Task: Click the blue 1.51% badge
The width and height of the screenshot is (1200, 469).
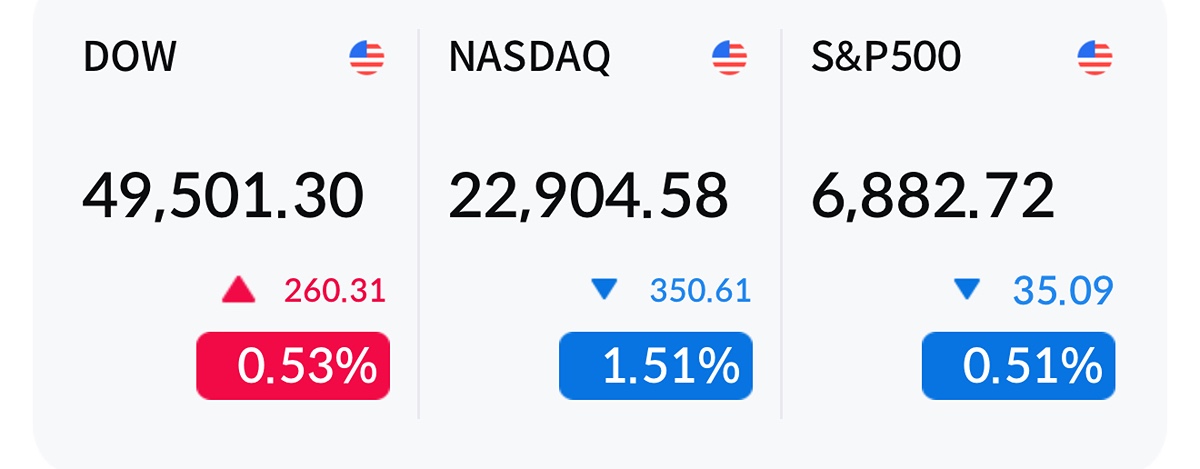Action: pos(656,367)
